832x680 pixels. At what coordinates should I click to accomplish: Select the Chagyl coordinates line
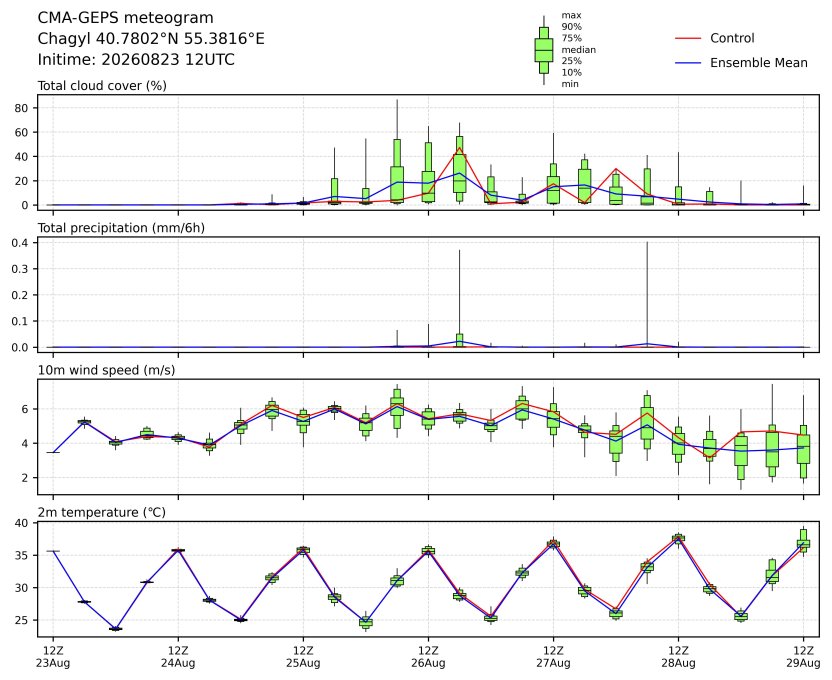[151, 39]
